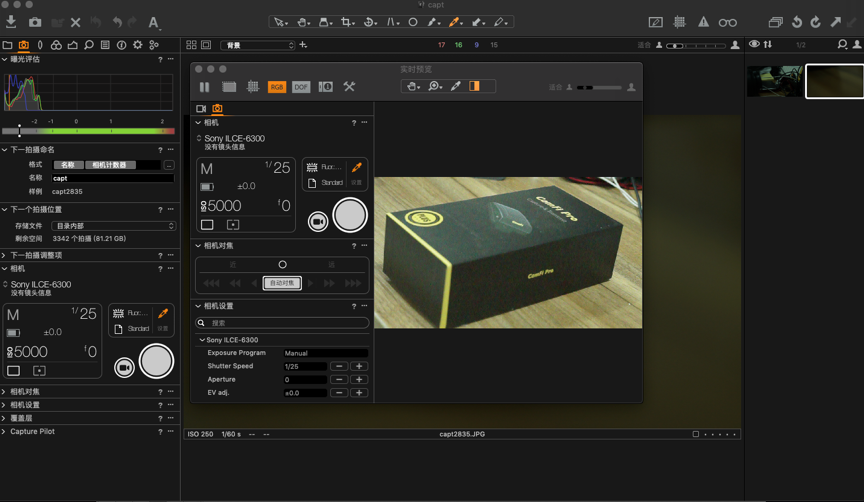Click the far-right triple arrow focus step
Viewport: 864px width, 502px height.
(353, 283)
